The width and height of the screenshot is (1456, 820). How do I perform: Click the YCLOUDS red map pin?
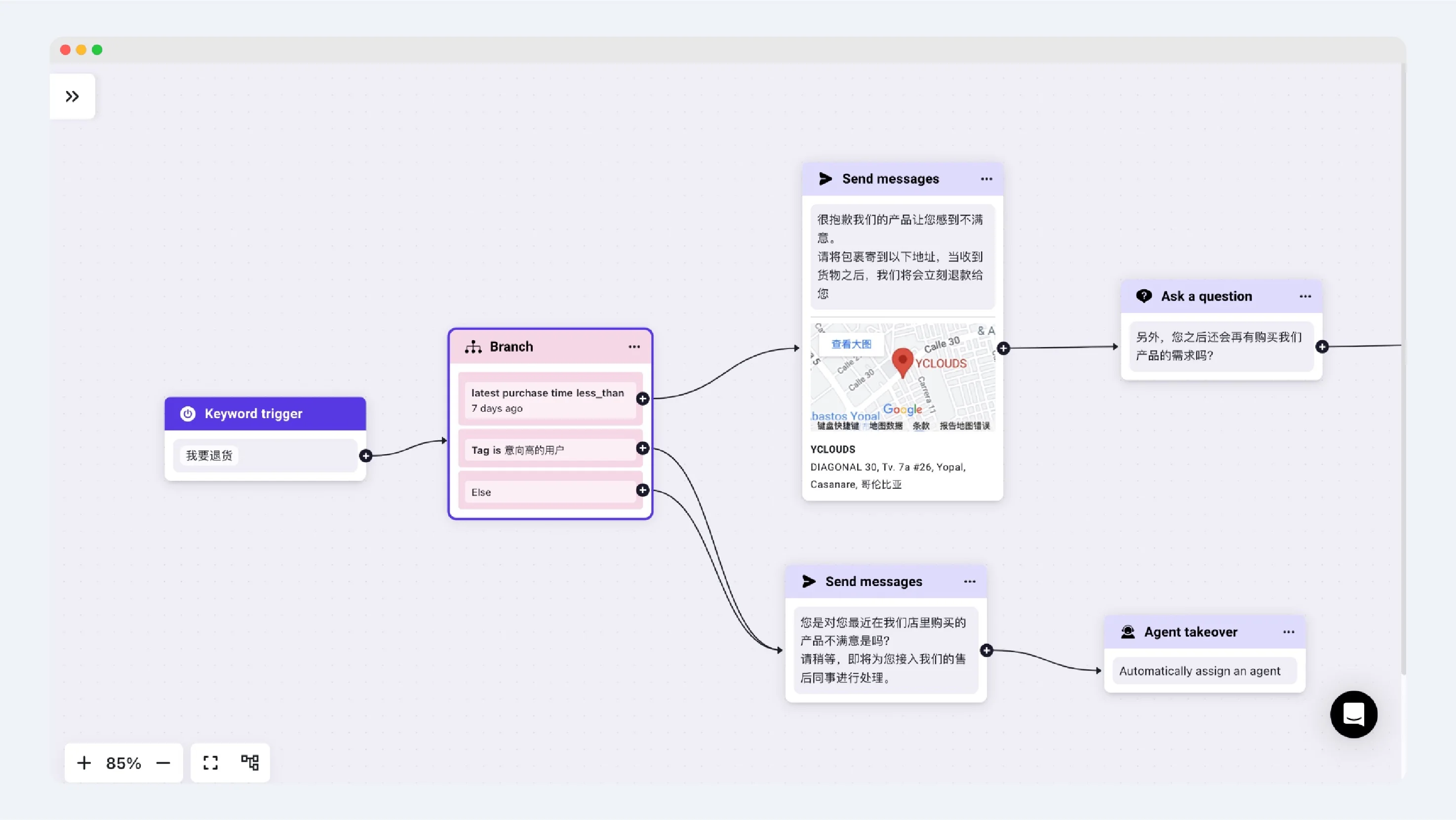coord(903,363)
